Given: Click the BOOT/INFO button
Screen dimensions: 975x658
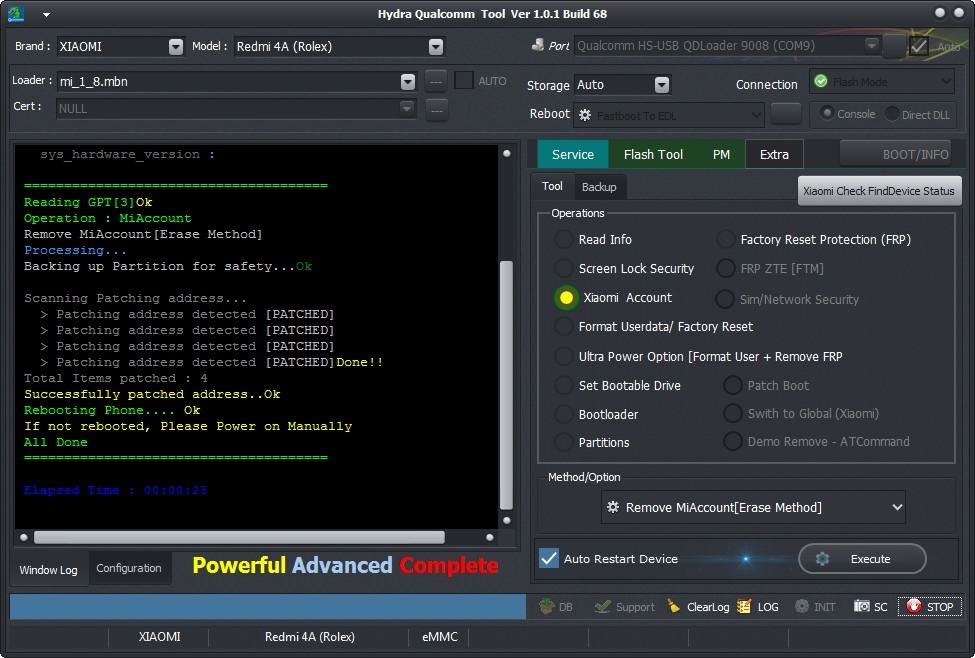Looking at the screenshot, I should pos(897,154).
